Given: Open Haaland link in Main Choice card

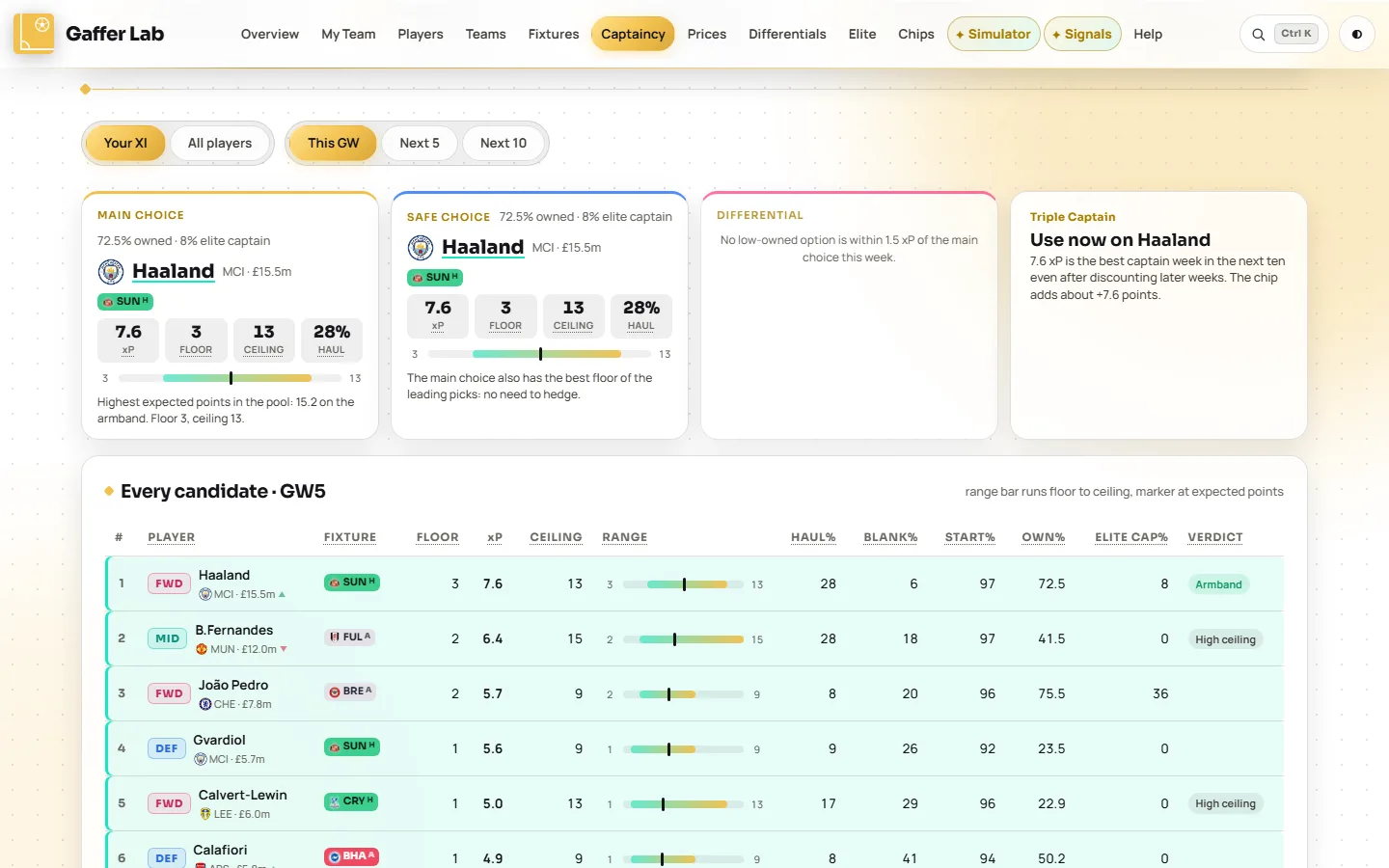Looking at the screenshot, I should coord(173,272).
